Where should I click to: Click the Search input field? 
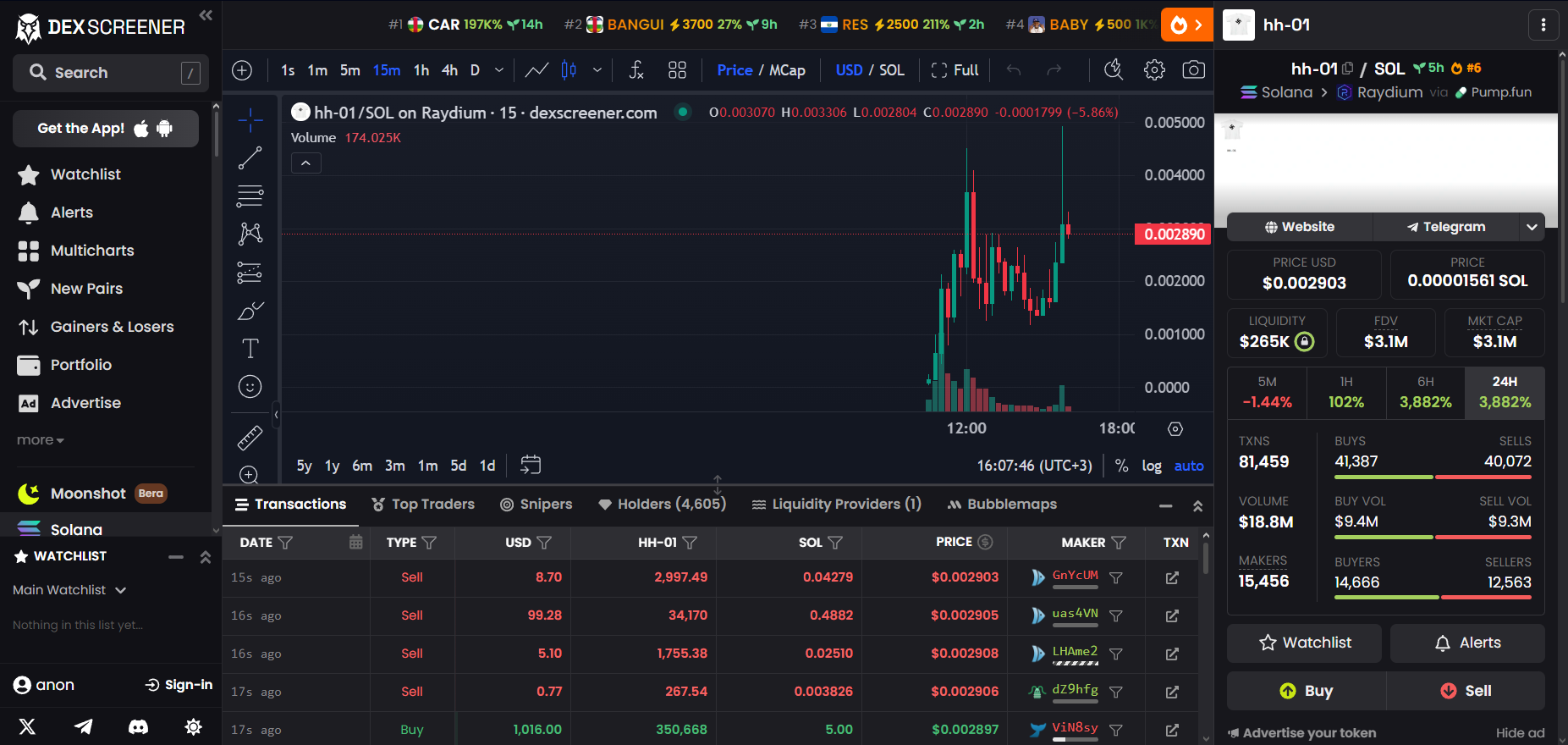point(106,73)
